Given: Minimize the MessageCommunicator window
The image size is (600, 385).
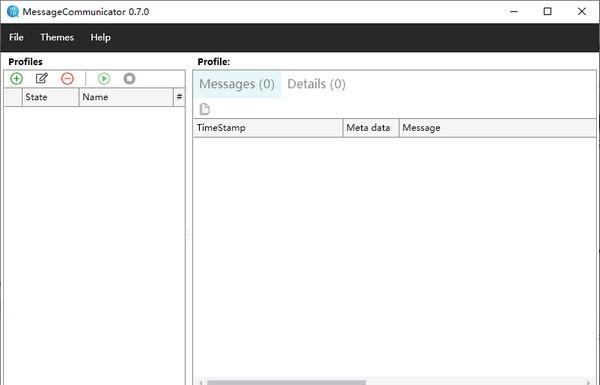Looking at the screenshot, I should 514,11.
